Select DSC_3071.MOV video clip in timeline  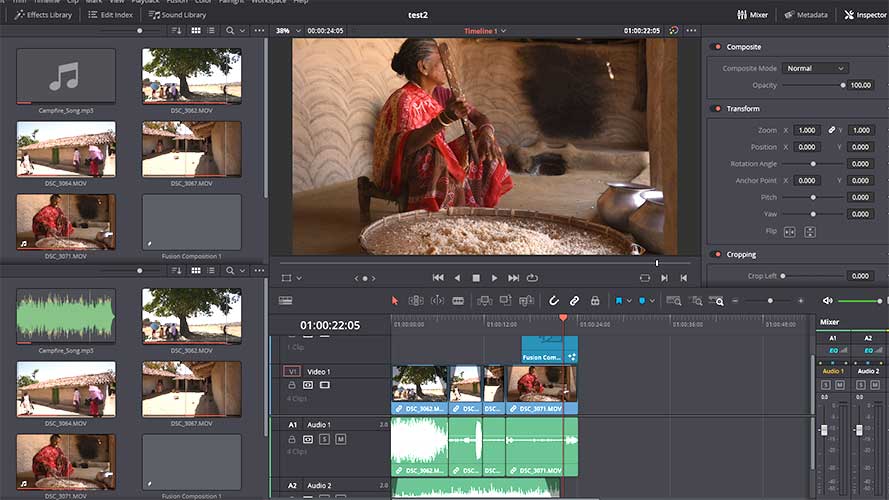click(x=541, y=389)
